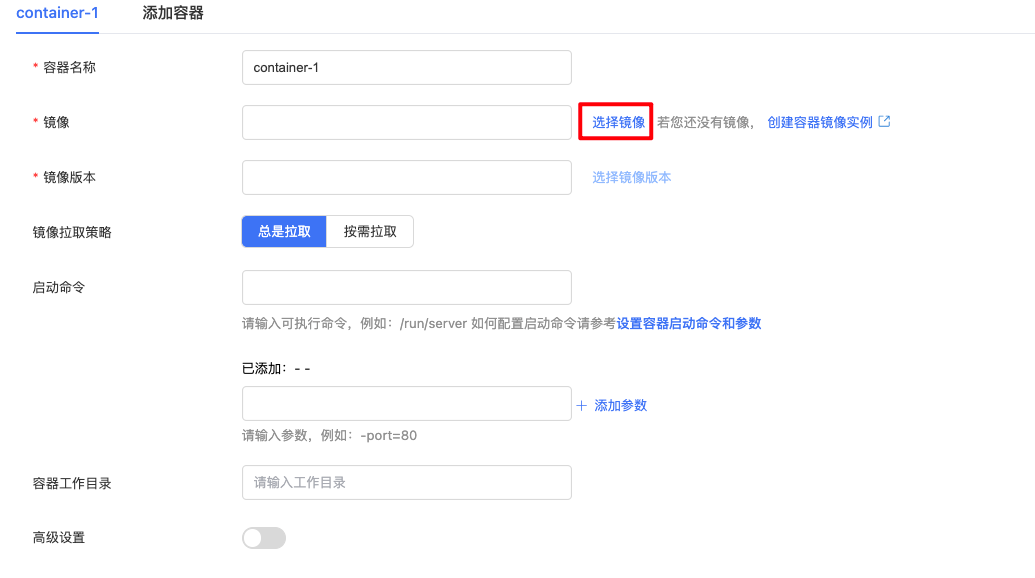Screen dimensions: 1035x578
Task: Open the 添加容器 tab
Action: pos(173,13)
